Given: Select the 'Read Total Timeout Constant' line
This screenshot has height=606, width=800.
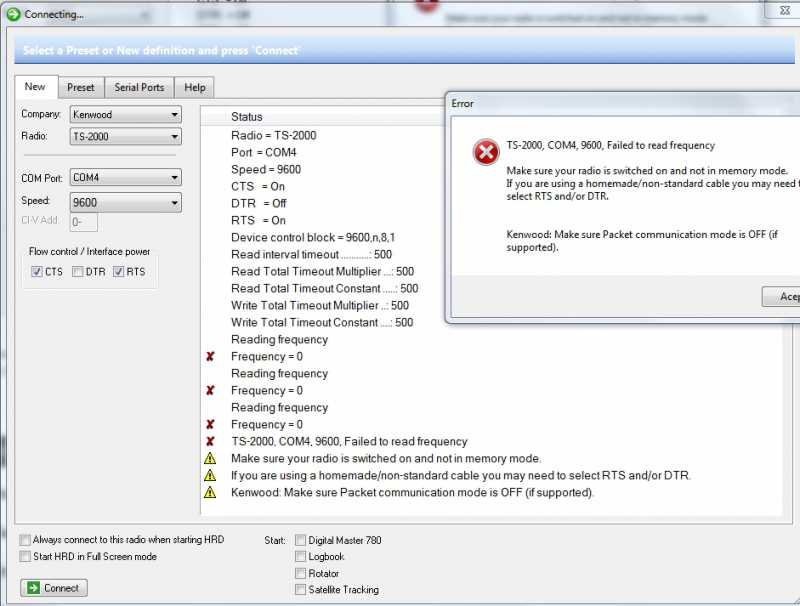Looking at the screenshot, I should 324,289.
